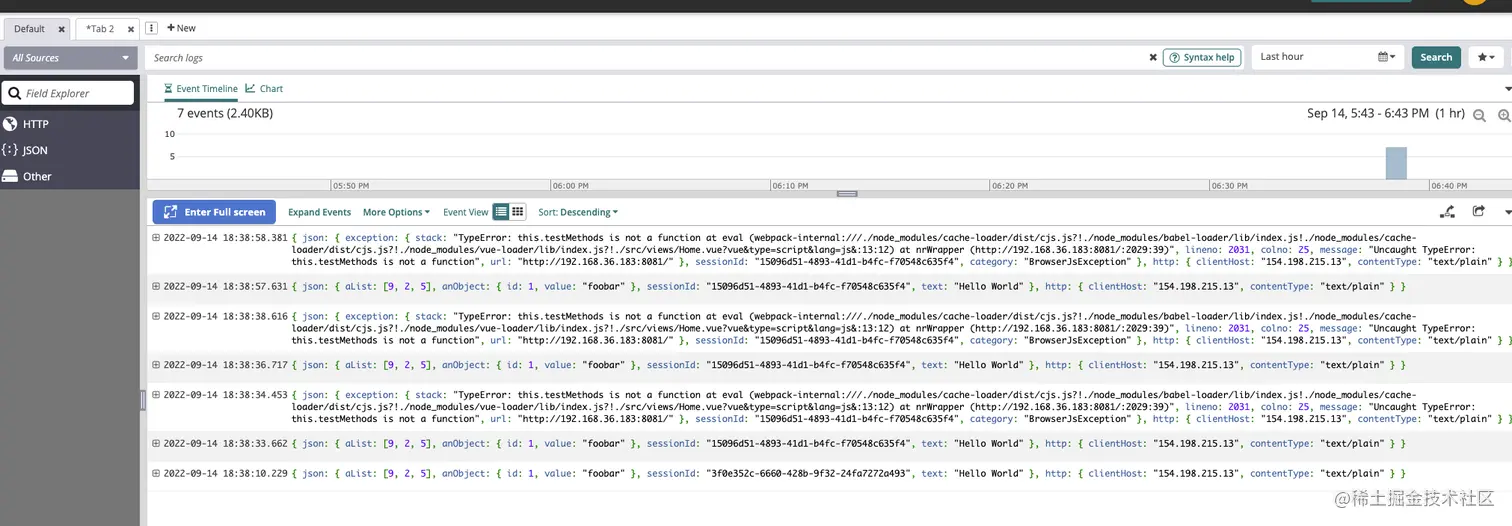Screen dimensions: 1512x526
Task: Run the query with the Search button
Action: click(x=1436, y=57)
